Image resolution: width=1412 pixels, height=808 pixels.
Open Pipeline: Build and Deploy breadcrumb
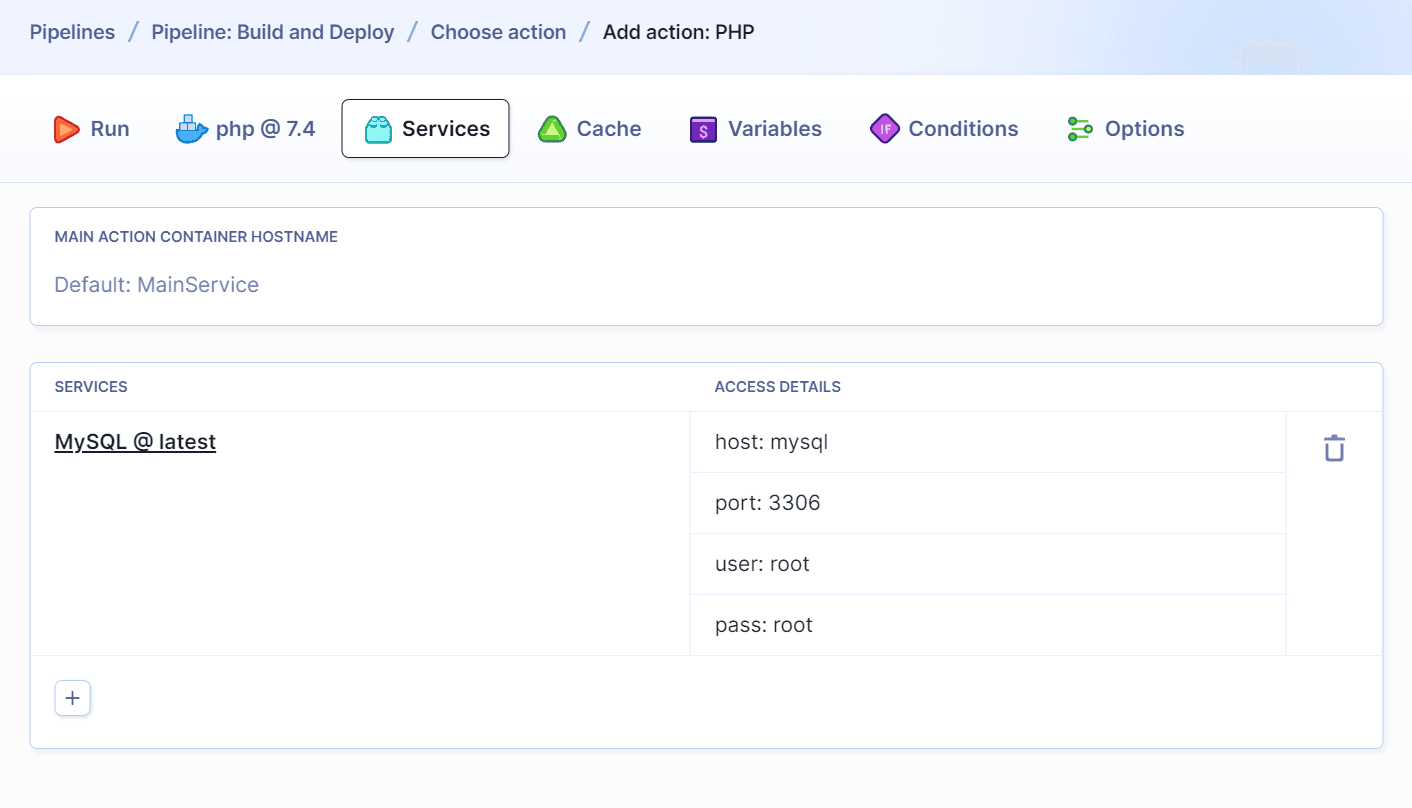[272, 31]
